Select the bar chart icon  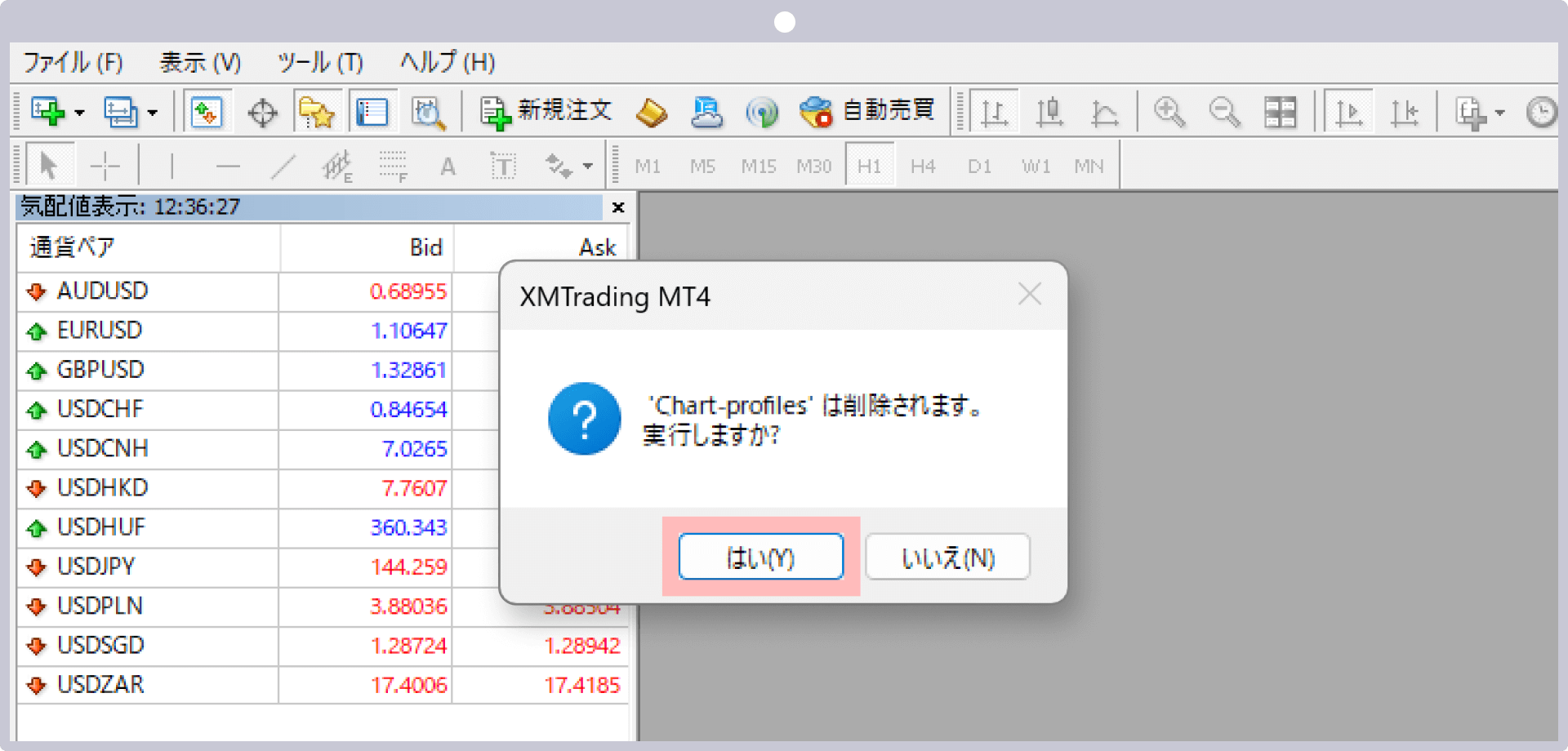point(994,112)
